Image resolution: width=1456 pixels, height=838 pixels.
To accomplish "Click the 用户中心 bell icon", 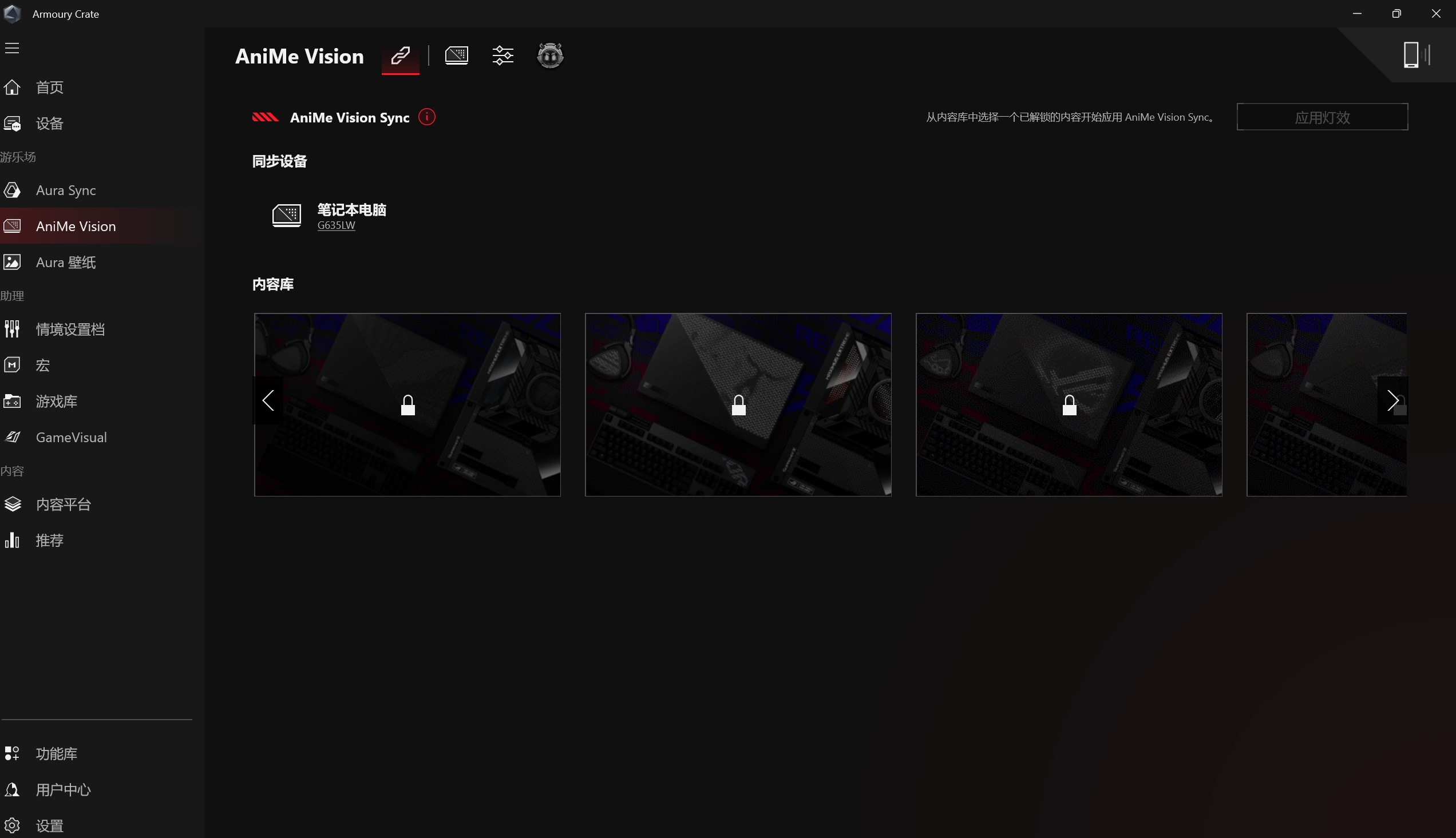I will click(12, 789).
